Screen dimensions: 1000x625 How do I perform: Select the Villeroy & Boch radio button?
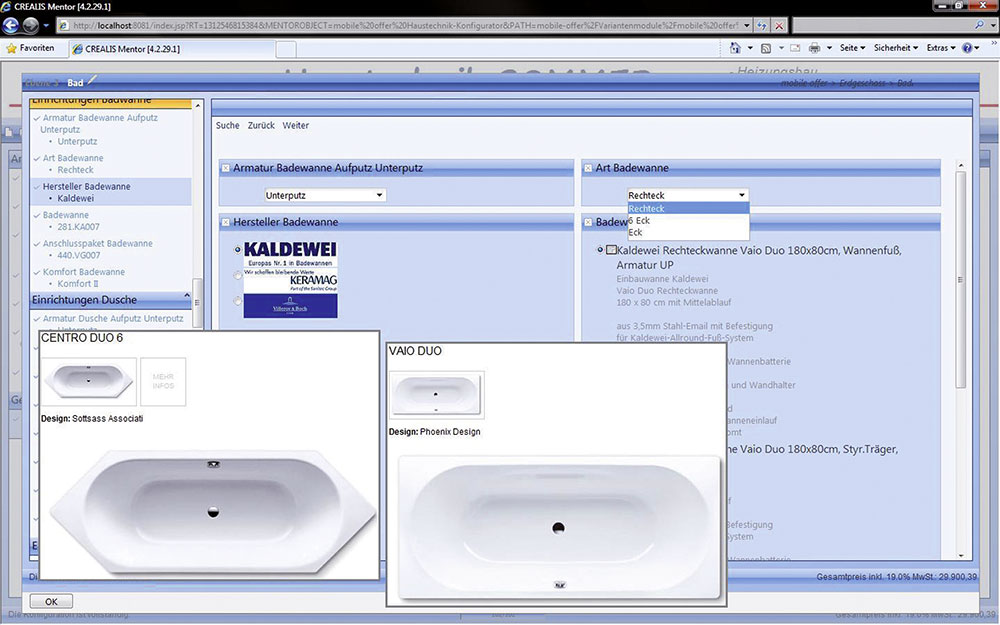(238, 300)
